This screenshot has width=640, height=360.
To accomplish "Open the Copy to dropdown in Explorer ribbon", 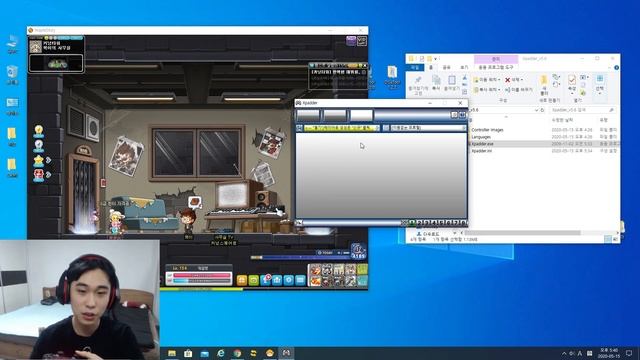I will [487, 89].
